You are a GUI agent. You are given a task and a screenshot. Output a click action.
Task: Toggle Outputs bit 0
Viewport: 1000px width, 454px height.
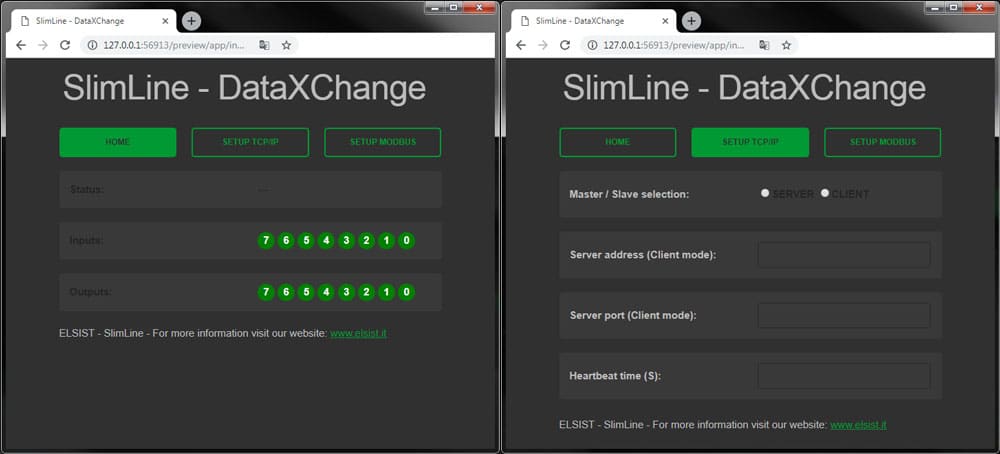pos(406,292)
